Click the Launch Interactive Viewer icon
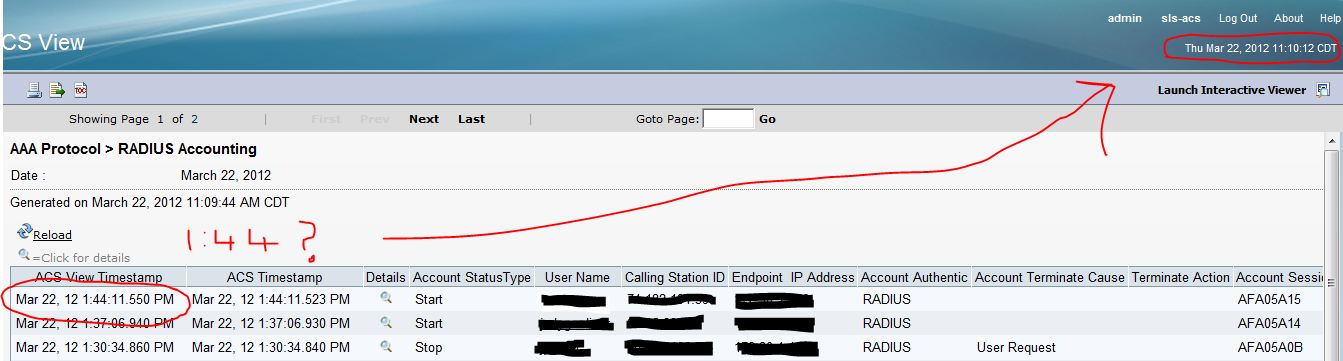This screenshot has height=361, width=1343. [x=1323, y=90]
